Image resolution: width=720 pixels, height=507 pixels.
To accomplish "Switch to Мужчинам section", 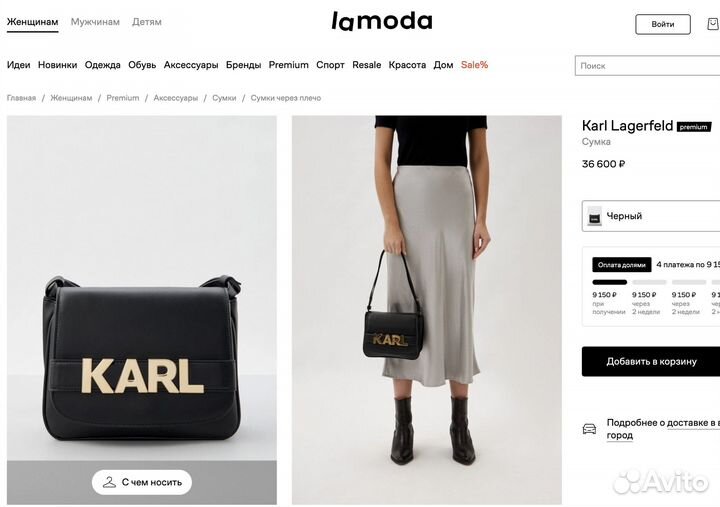I will coord(95,22).
